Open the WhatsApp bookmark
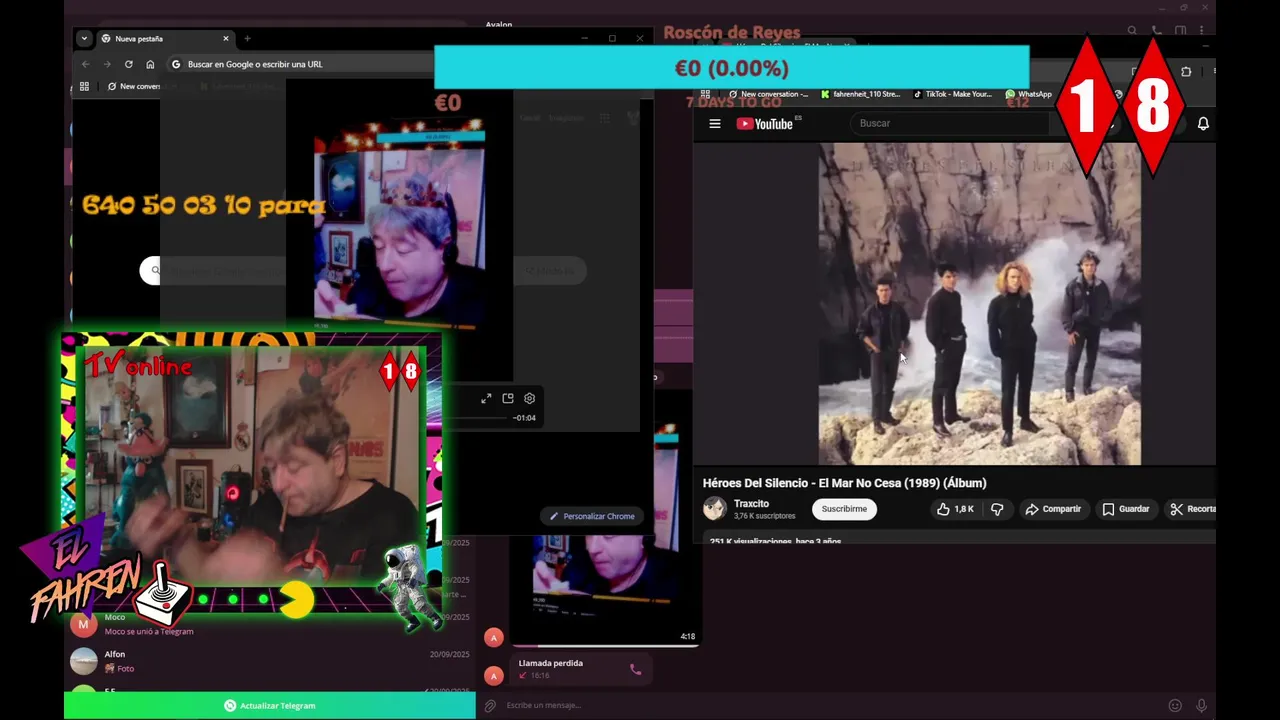 point(1028,94)
